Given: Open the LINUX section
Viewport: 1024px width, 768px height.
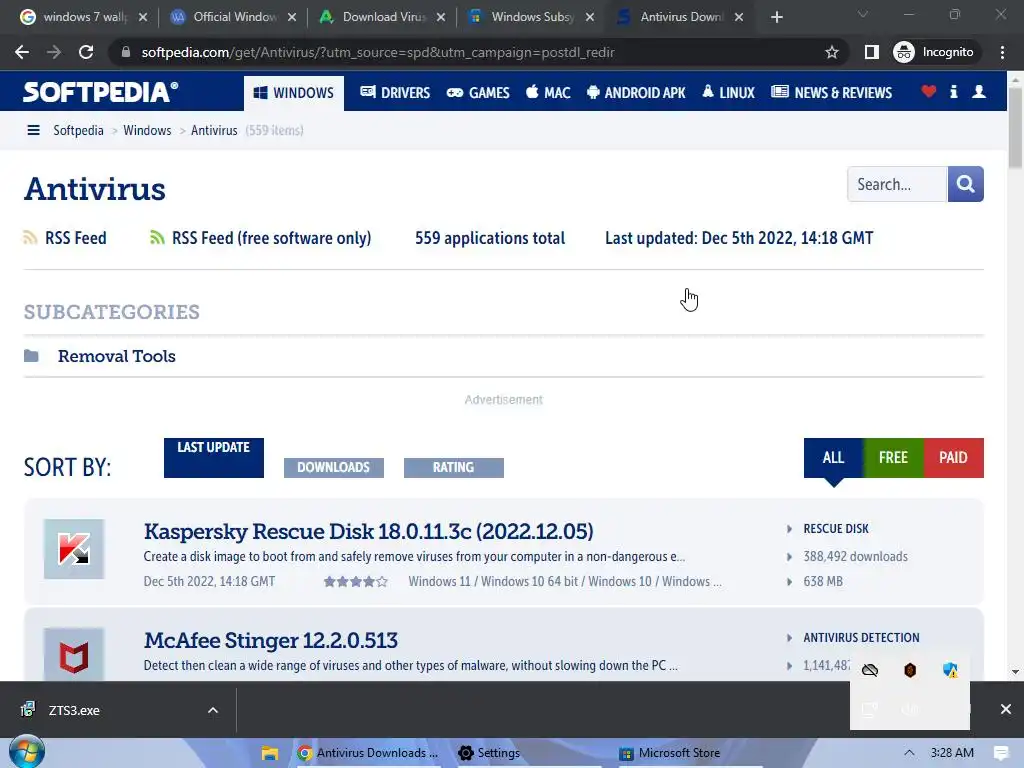Looking at the screenshot, I should 728,93.
